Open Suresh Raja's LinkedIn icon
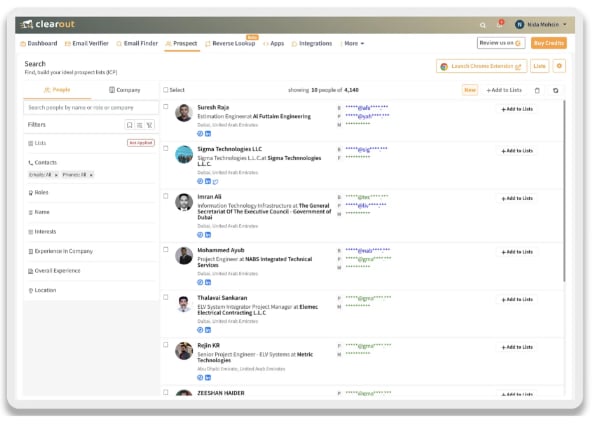The width and height of the screenshot is (593, 428). tap(208, 133)
